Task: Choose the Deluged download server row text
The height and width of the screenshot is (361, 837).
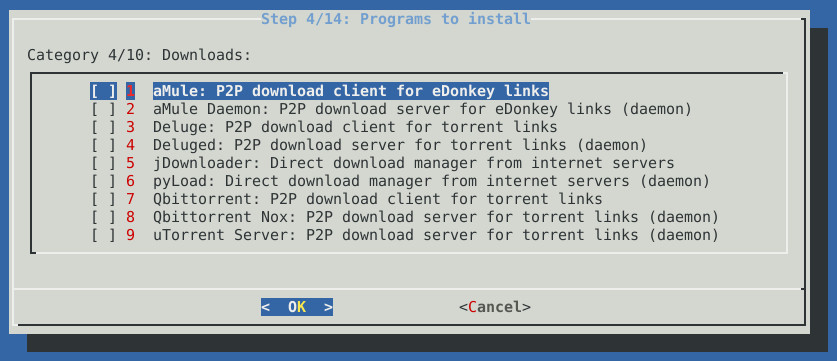Action: 400,145
